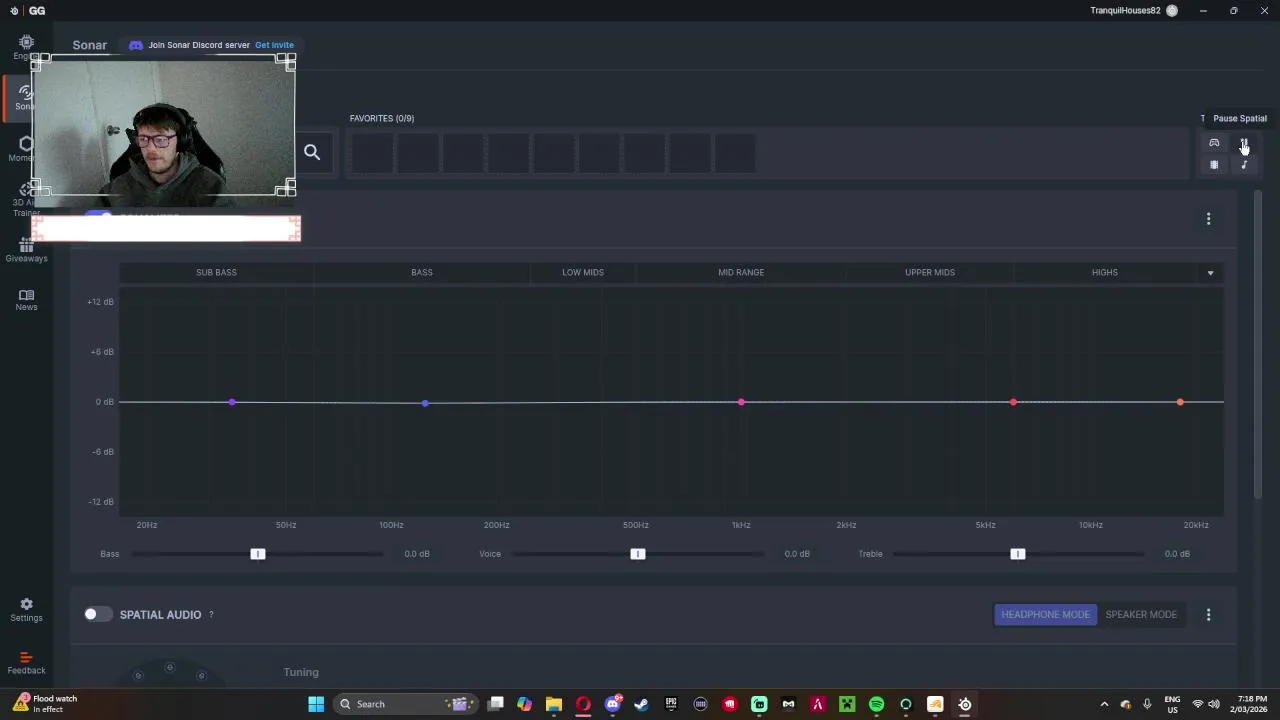Click the Discord logo icon
1280x720 pixels.
point(136,45)
